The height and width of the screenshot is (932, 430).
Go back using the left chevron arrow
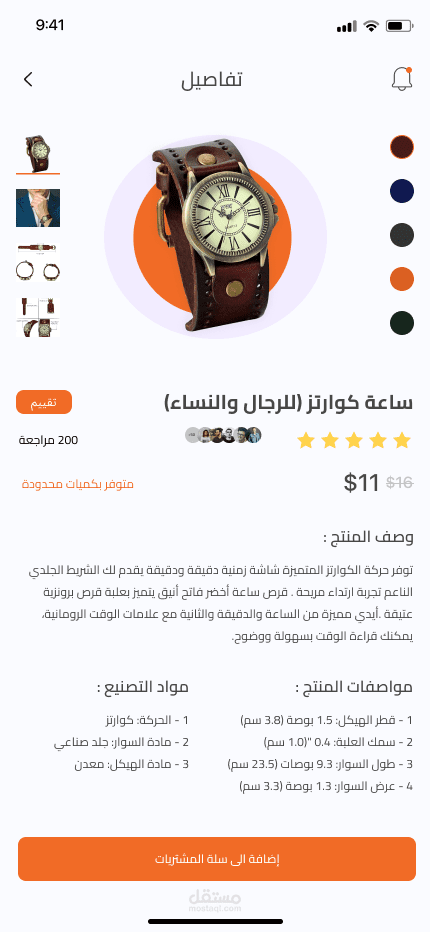(x=28, y=79)
